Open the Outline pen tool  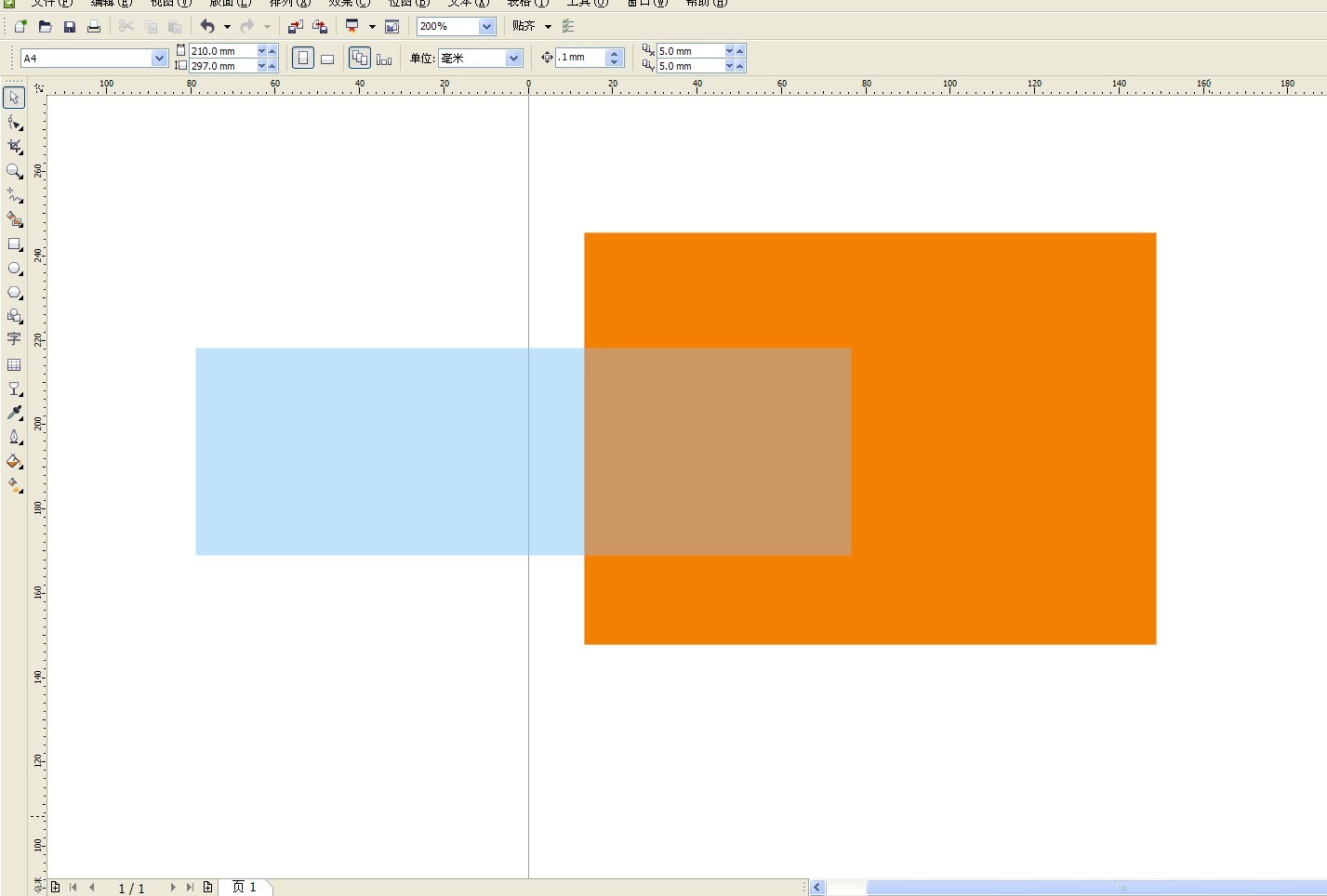coord(14,437)
